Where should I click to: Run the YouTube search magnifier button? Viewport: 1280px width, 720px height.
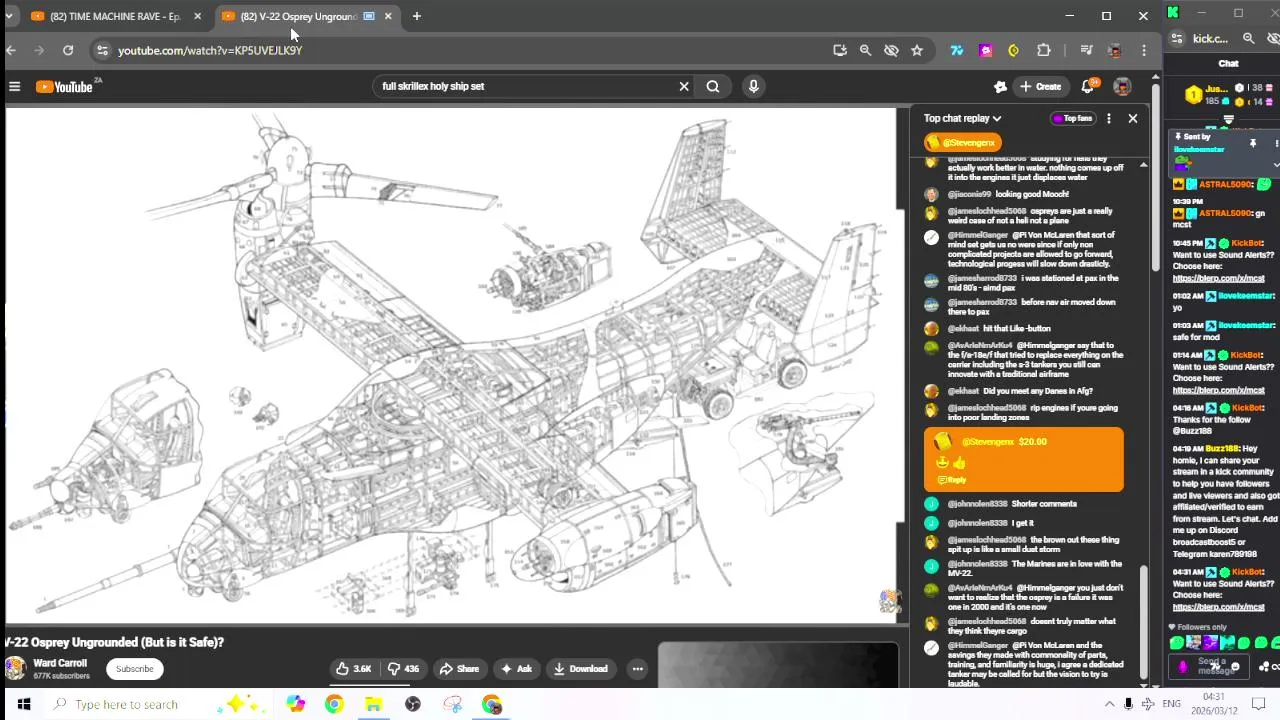click(713, 87)
